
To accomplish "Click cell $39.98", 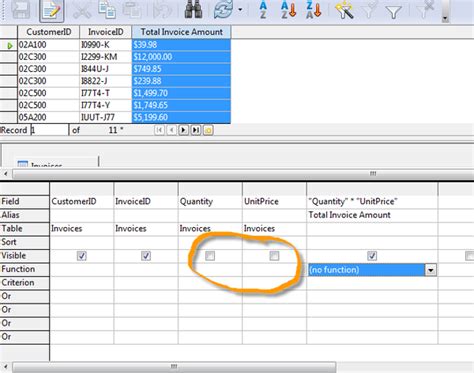I will click(x=181, y=45).
